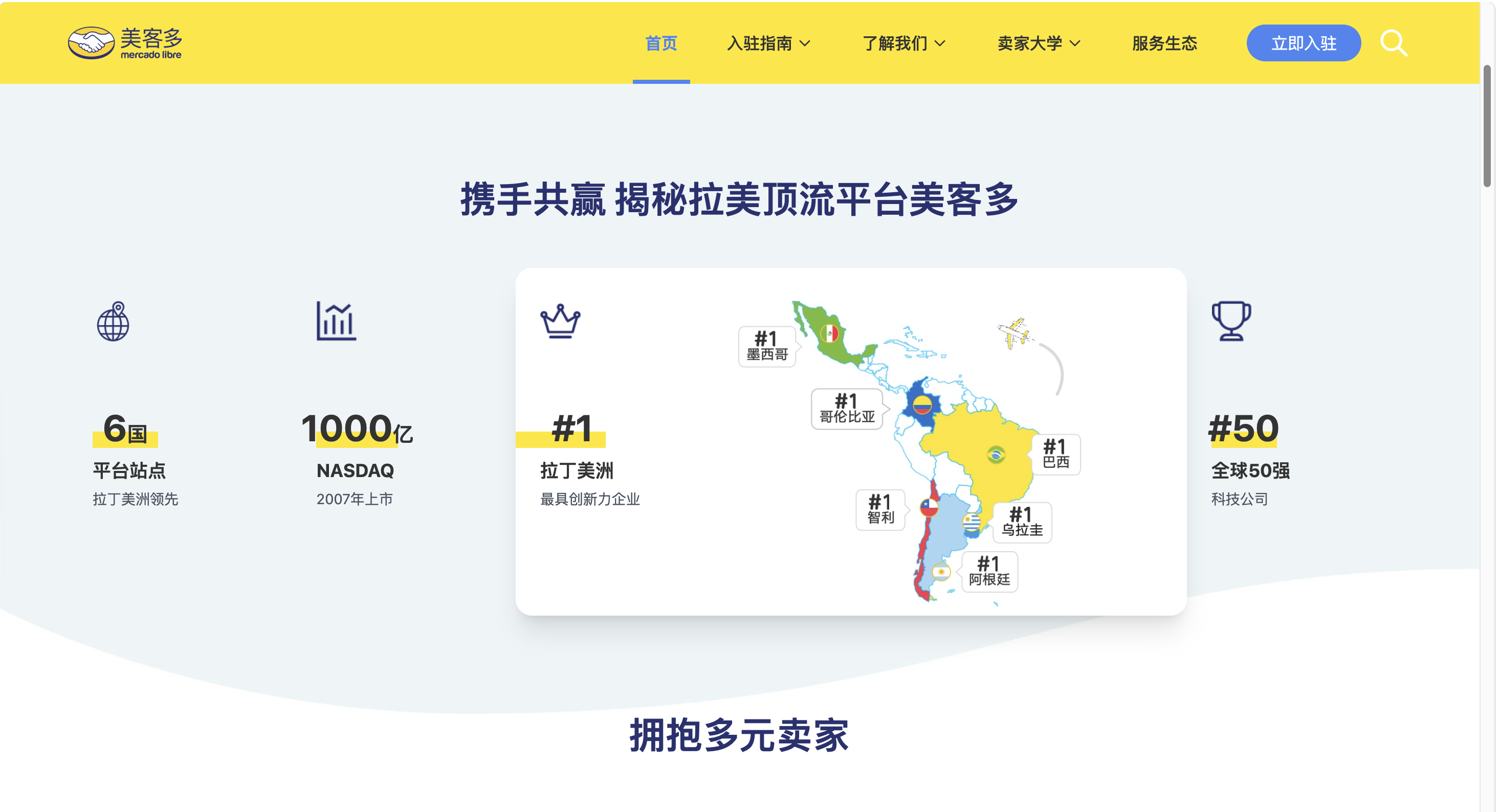Image resolution: width=1499 pixels, height=812 pixels.
Task: Click the bar chart icon above 1000亿
Action: coord(336,321)
